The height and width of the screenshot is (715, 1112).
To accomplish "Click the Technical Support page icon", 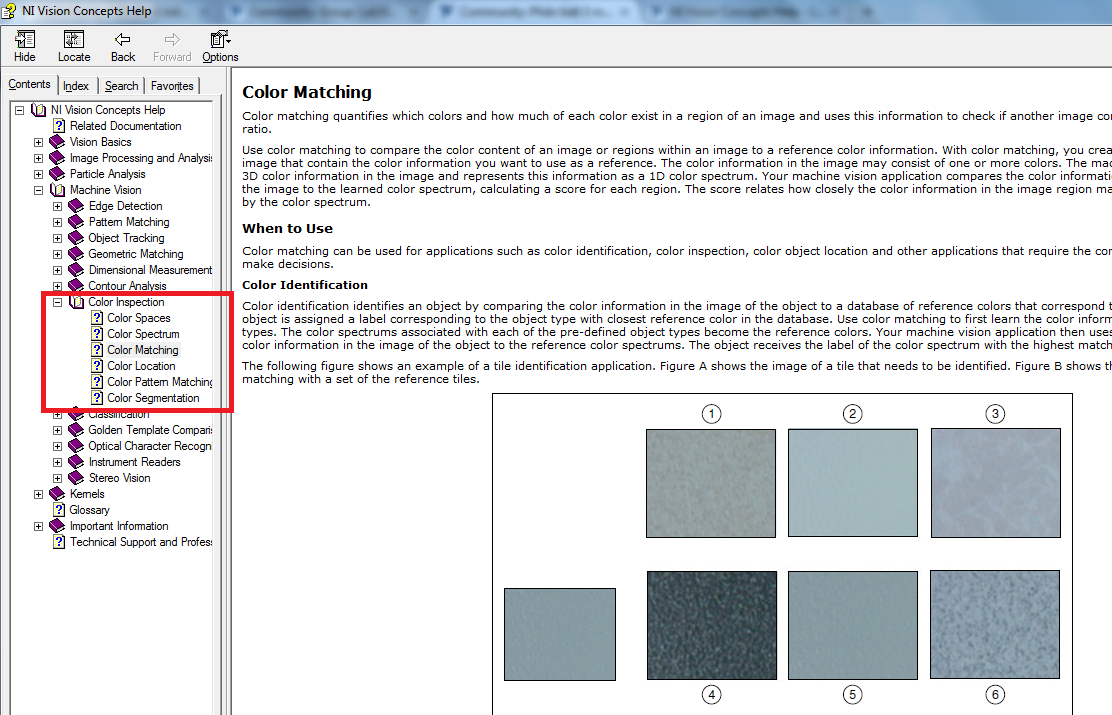I will pos(59,542).
